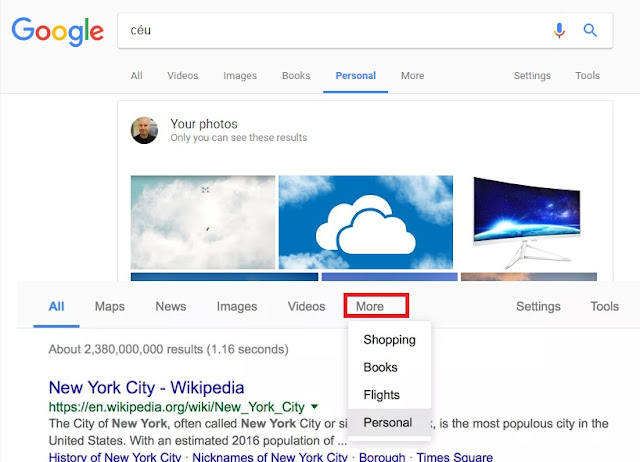Click the blue search magnifier icon
Screen dimensions: 640x462
point(590,30)
